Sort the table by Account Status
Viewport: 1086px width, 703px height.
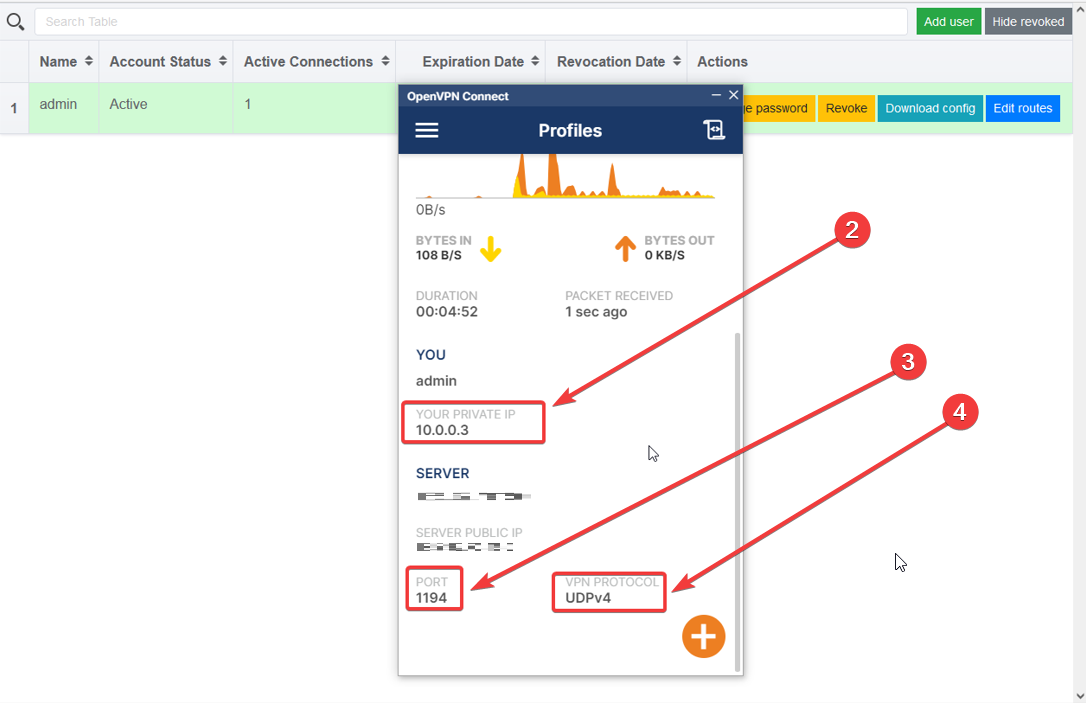point(166,62)
